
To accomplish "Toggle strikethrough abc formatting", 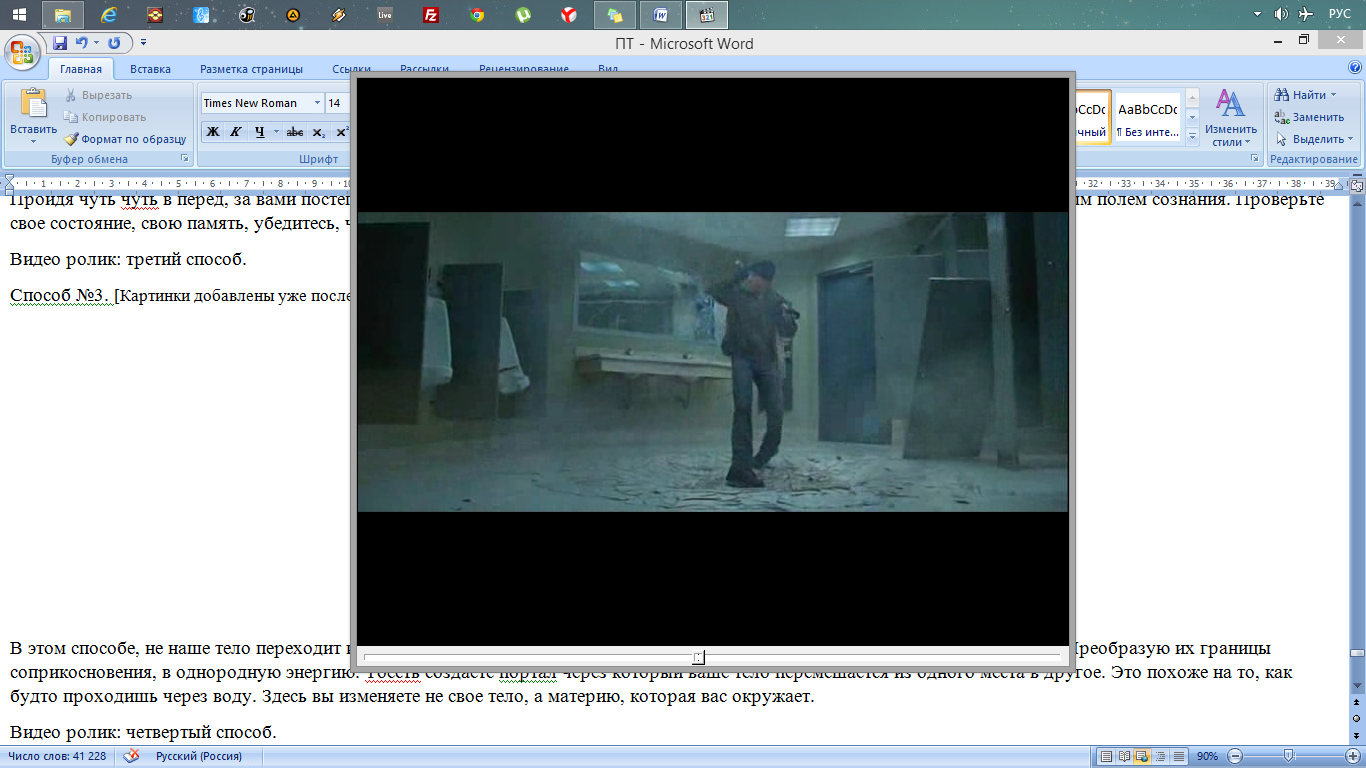I will click(295, 132).
